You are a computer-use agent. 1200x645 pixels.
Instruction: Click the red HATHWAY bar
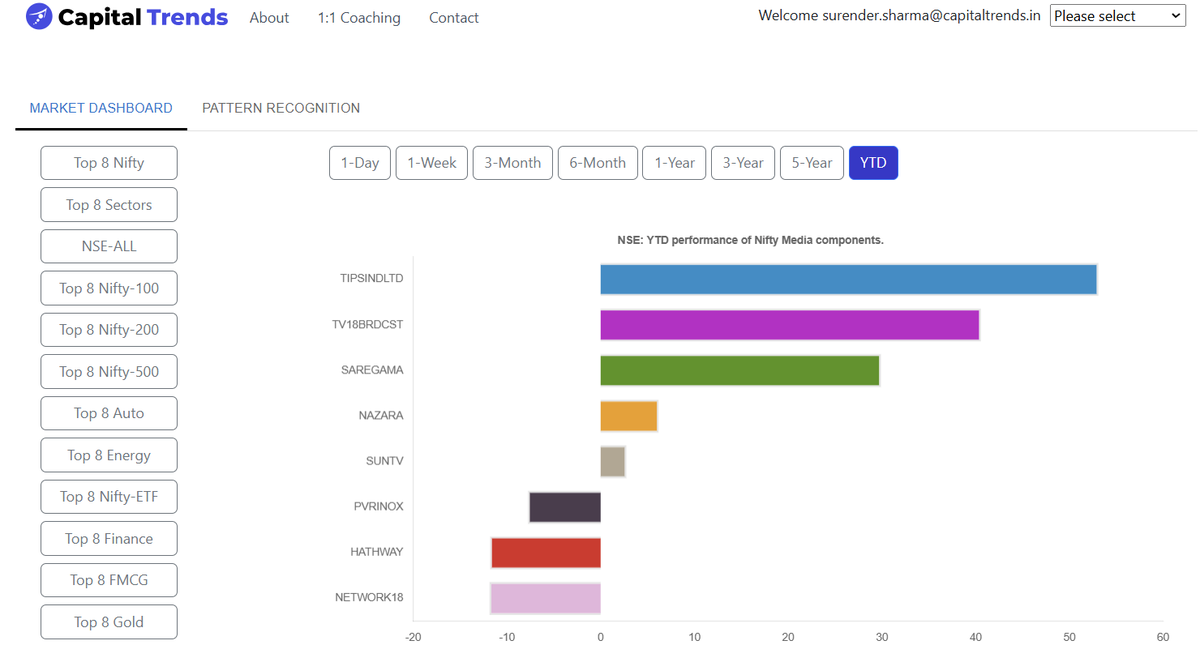[x=546, y=553]
